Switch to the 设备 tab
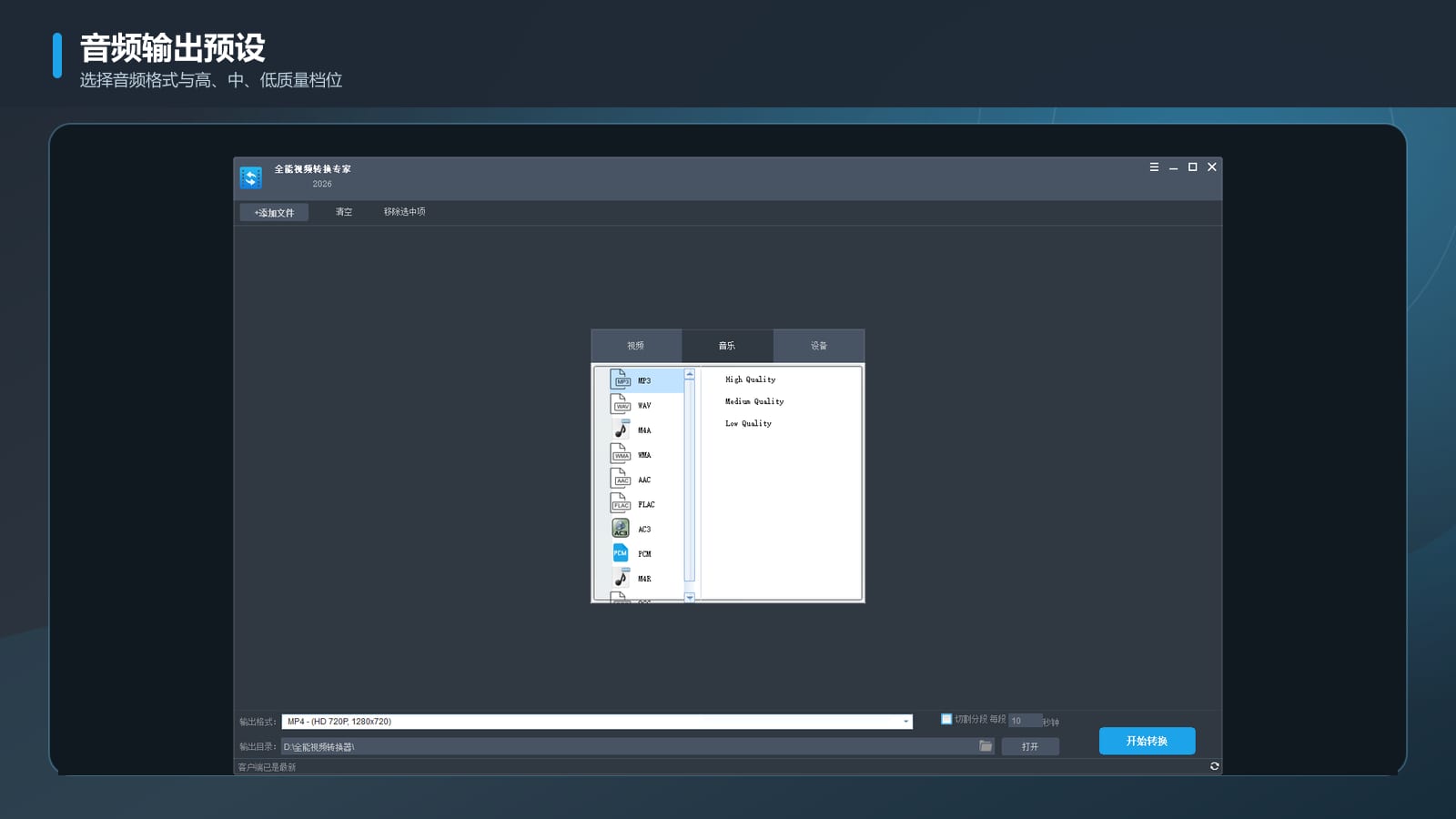 tap(819, 346)
